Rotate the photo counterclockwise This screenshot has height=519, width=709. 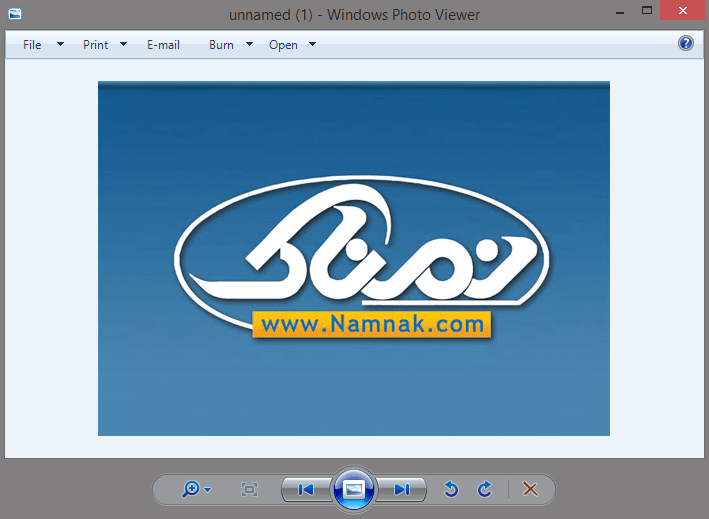(451, 489)
